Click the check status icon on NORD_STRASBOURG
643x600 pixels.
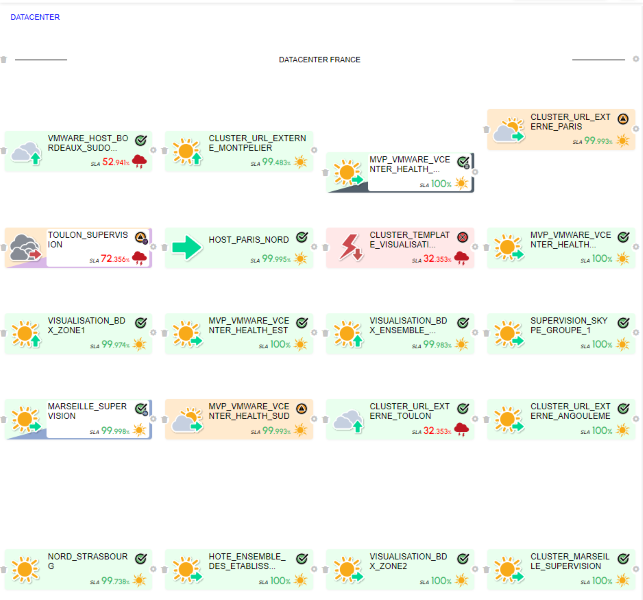tap(141, 559)
